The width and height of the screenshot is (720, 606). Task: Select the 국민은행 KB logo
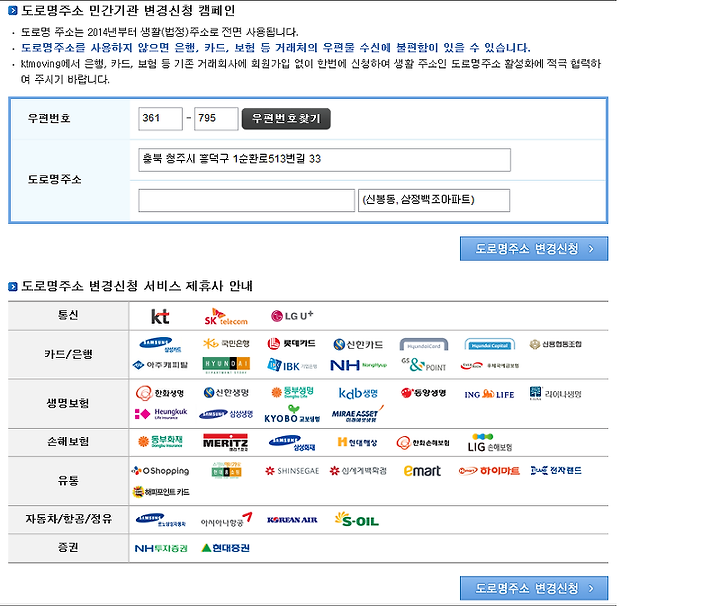pos(226,343)
